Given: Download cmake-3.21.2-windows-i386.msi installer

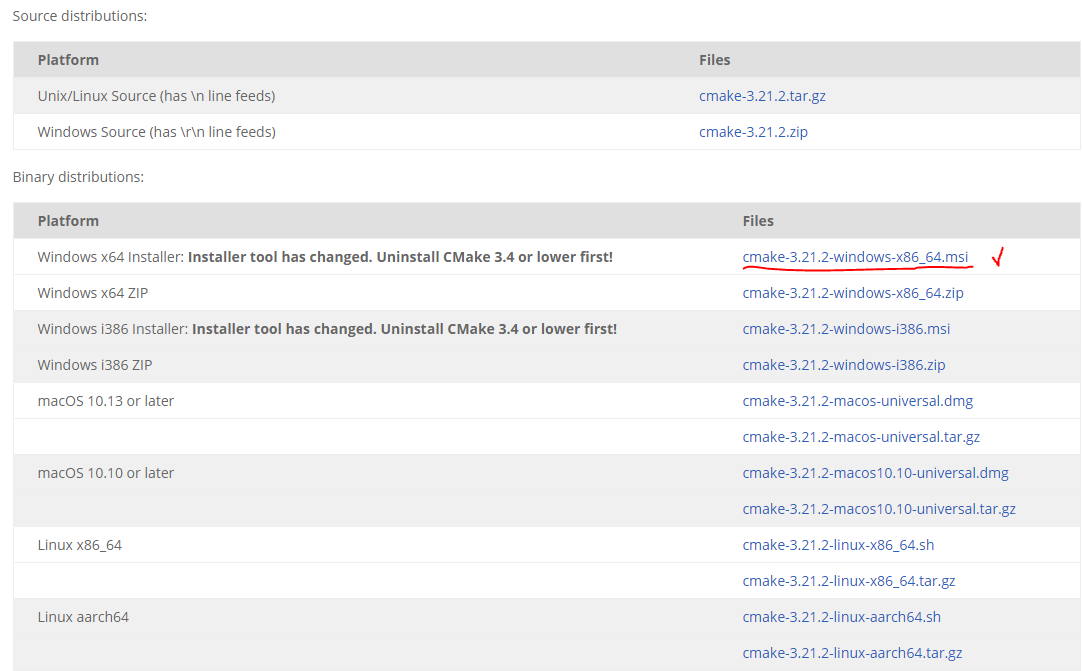Looking at the screenshot, I should [x=846, y=329].
